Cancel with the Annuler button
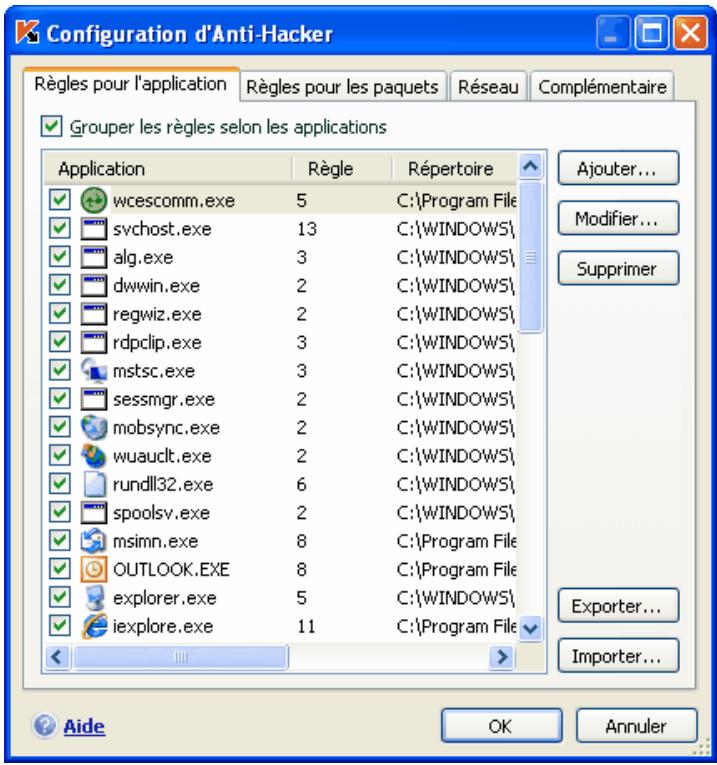This screenshot has height=765, width=717. [637, 726]
